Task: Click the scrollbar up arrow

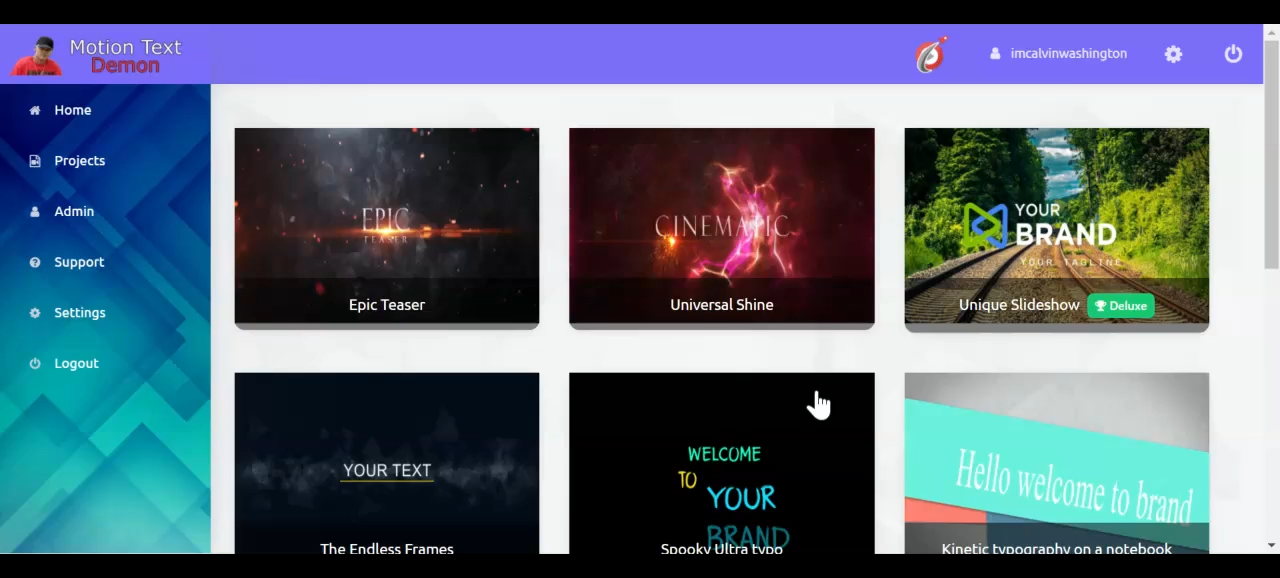Action: (x=1271, y=32)
